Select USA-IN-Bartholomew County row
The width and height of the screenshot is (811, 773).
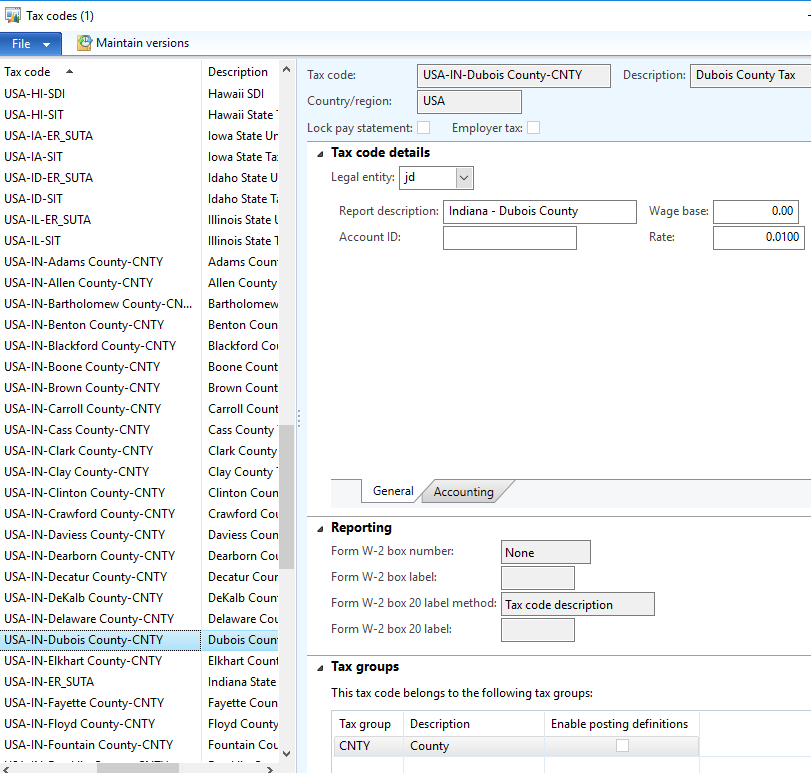[98, 304]
